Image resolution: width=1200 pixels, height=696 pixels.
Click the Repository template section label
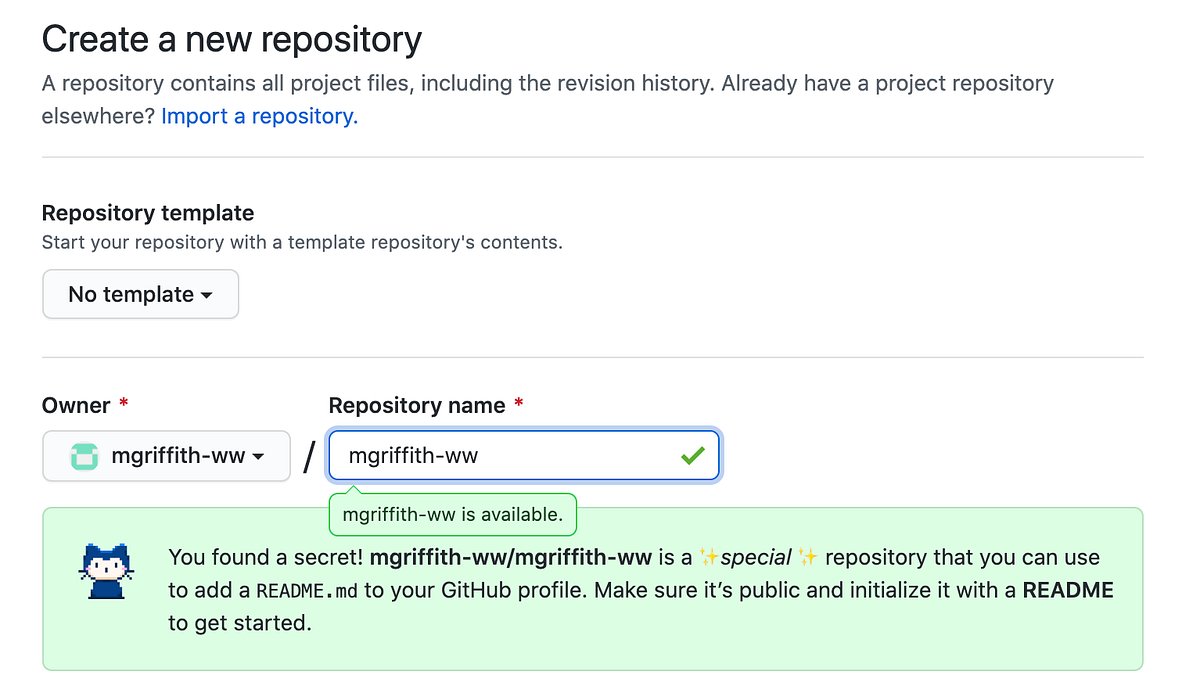tap(147, 212)
